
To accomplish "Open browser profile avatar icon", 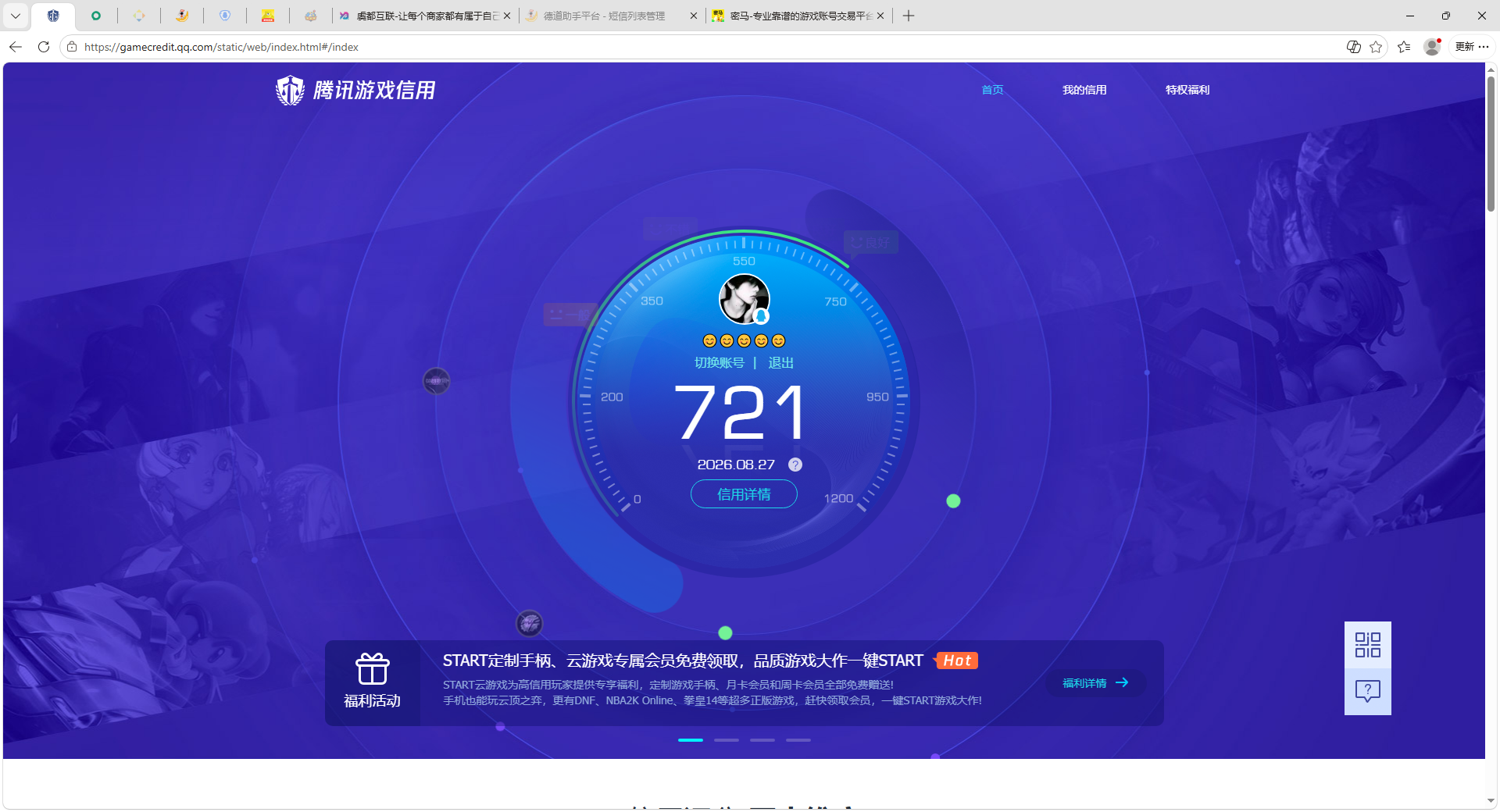I will coord(1432,47).
